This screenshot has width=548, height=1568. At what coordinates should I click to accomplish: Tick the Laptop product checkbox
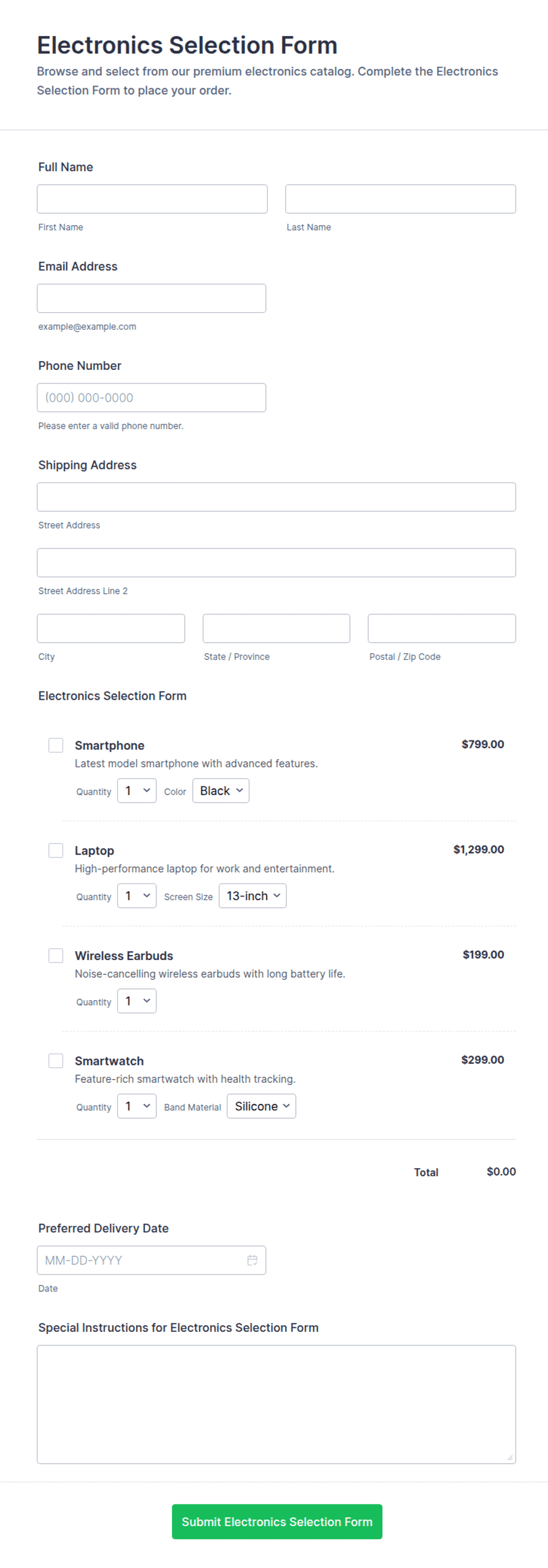tap(56, 851)
